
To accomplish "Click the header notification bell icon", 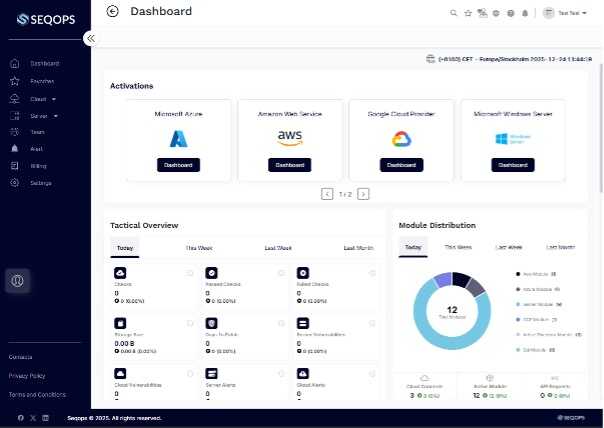I will (x=525, y=13).
